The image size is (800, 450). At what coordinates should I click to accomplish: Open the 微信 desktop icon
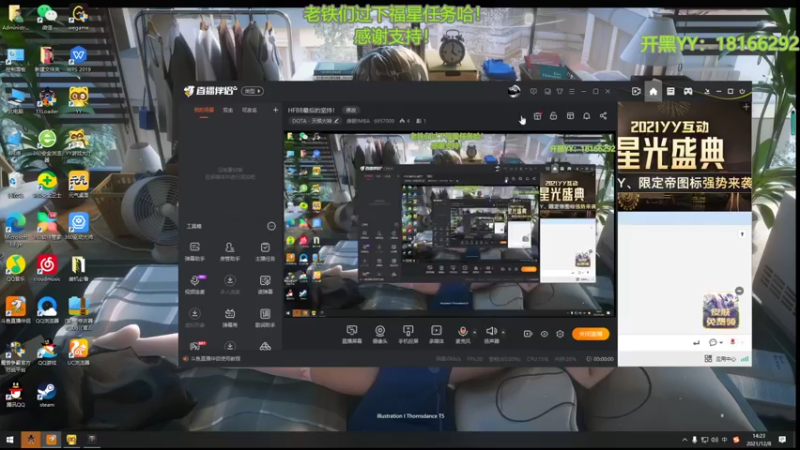pyautogui.click(x=47, y=16)
